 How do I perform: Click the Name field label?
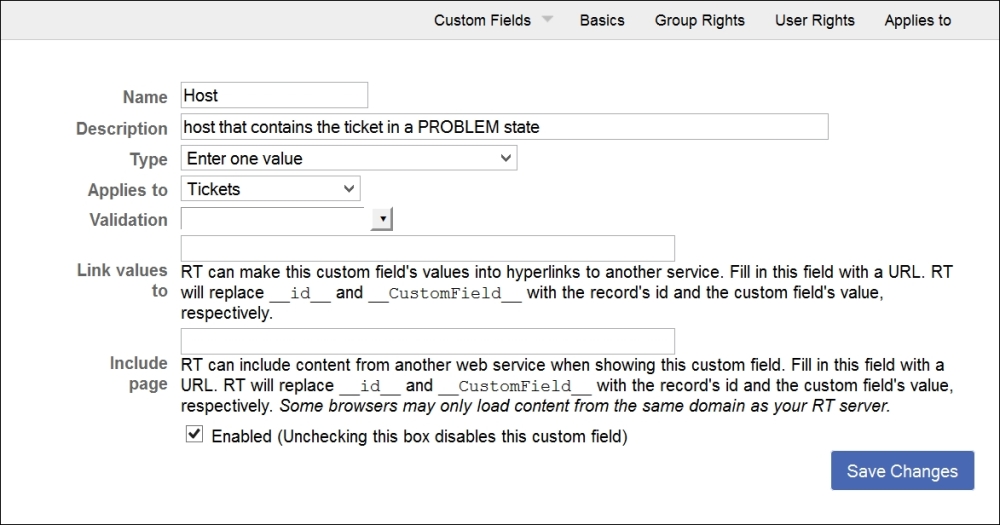coord(145,97)
